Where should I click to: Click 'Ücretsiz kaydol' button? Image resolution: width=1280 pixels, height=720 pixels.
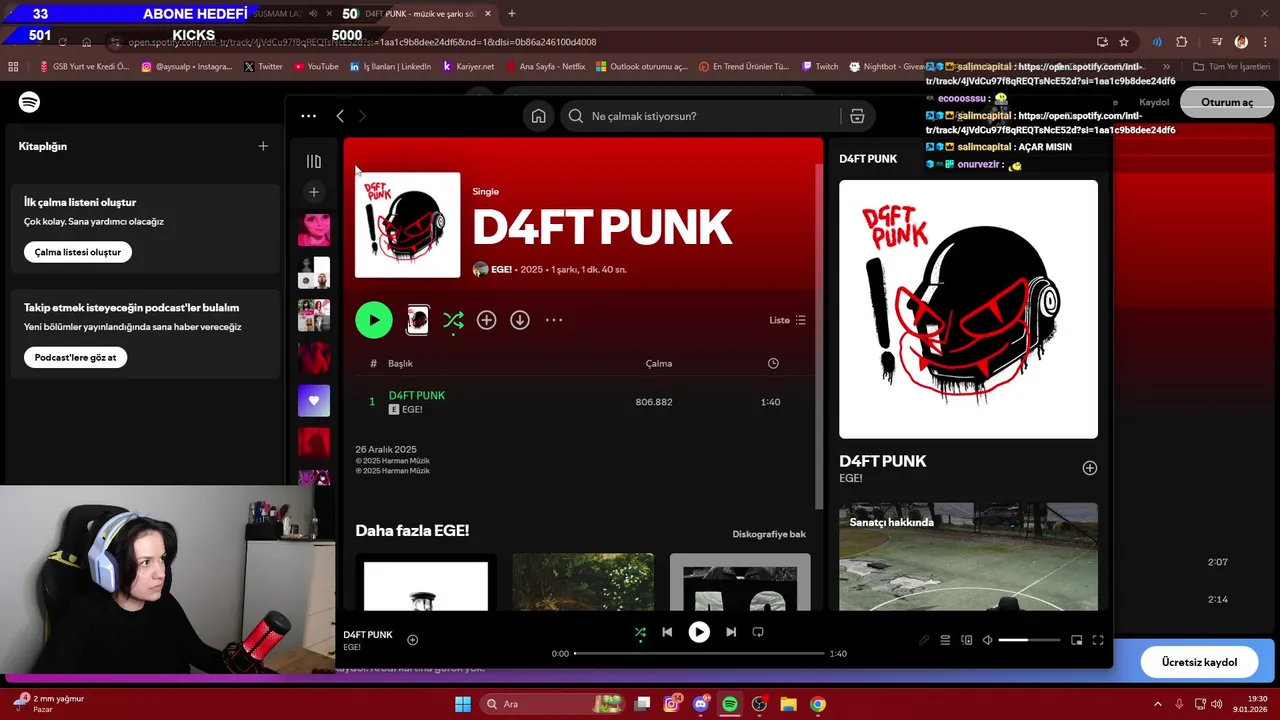(1199, 662)
